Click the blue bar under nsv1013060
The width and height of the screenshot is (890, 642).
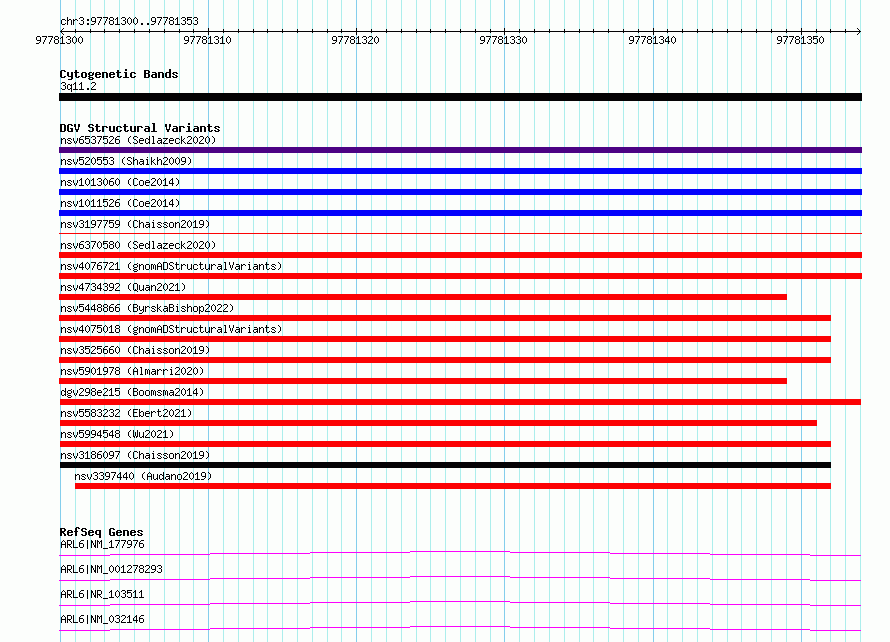[x=460, y=192]
